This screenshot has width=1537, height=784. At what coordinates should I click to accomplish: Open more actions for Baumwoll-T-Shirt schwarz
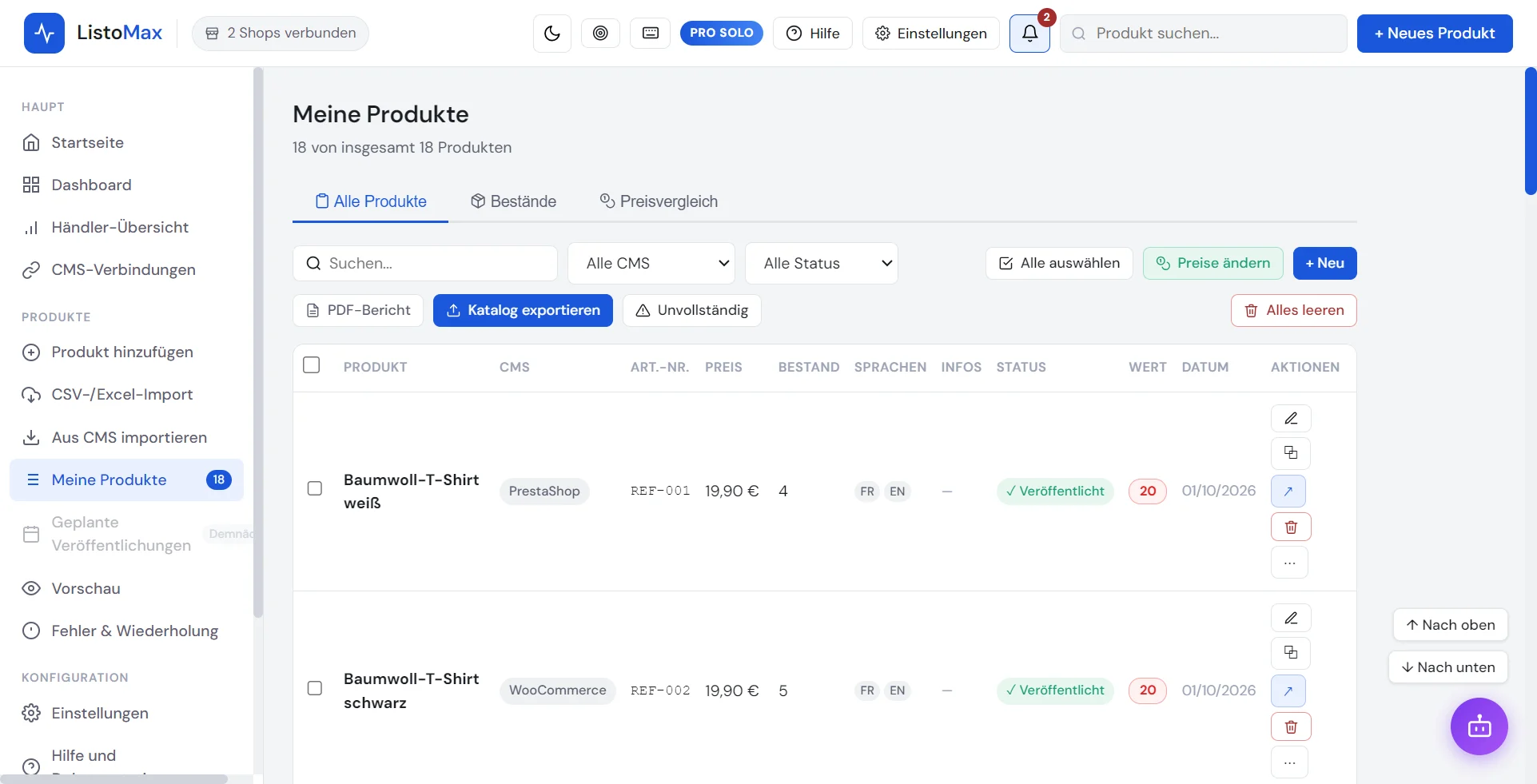click(1289, 762)
